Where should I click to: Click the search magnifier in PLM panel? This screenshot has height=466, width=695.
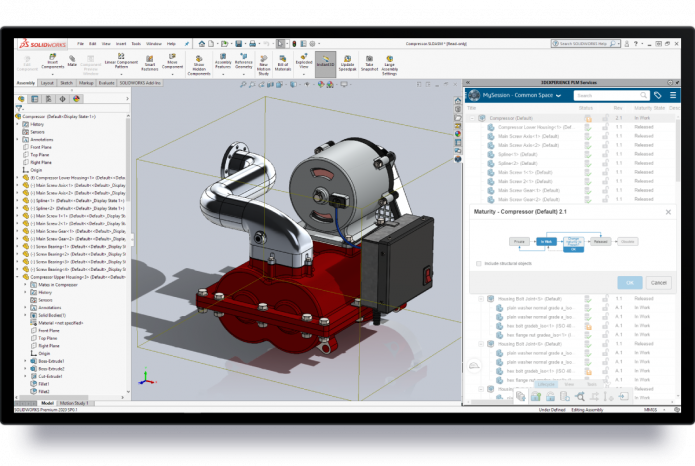[643, 95]
